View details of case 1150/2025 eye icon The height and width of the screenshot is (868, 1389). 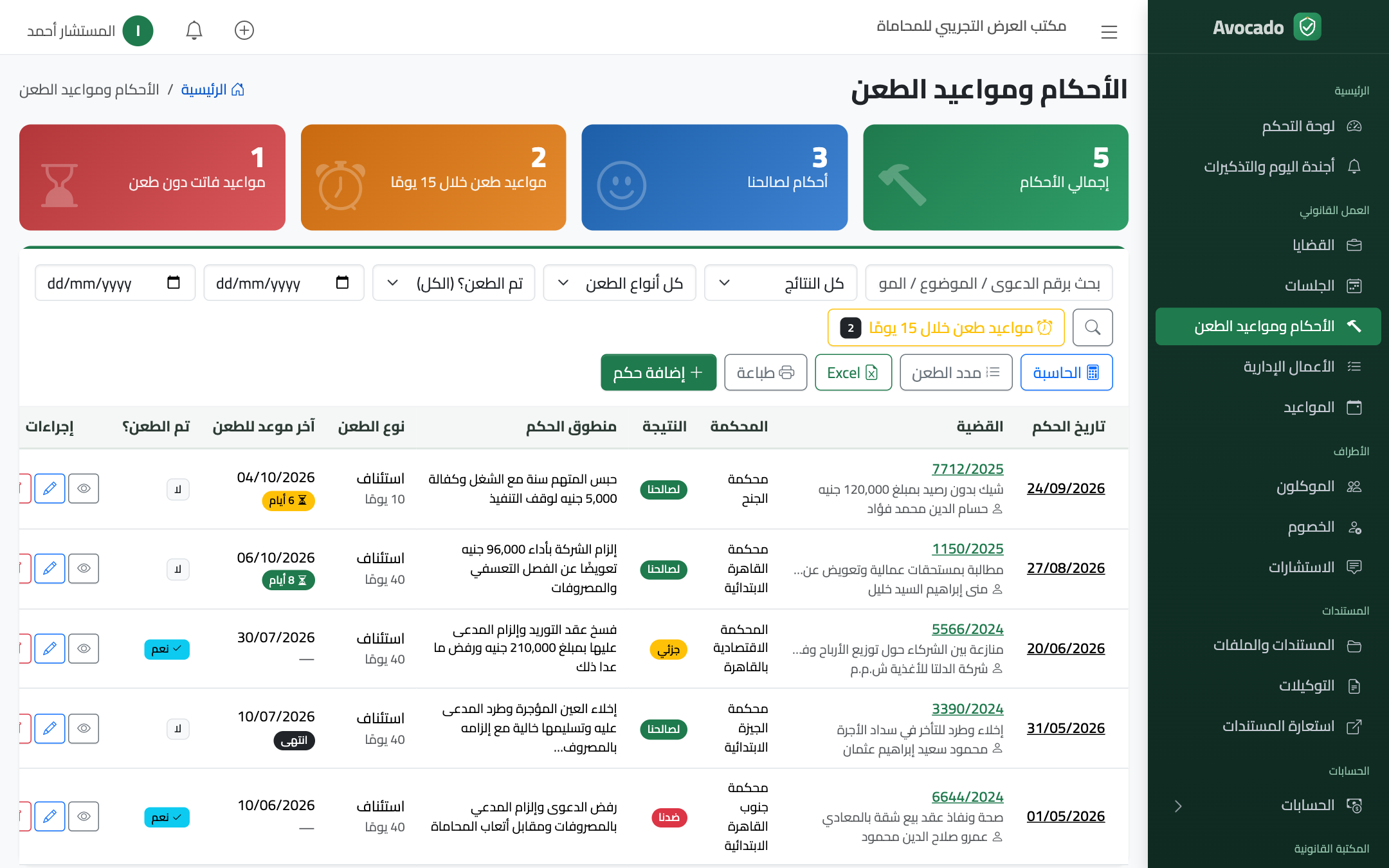click(x=84, y=568)
